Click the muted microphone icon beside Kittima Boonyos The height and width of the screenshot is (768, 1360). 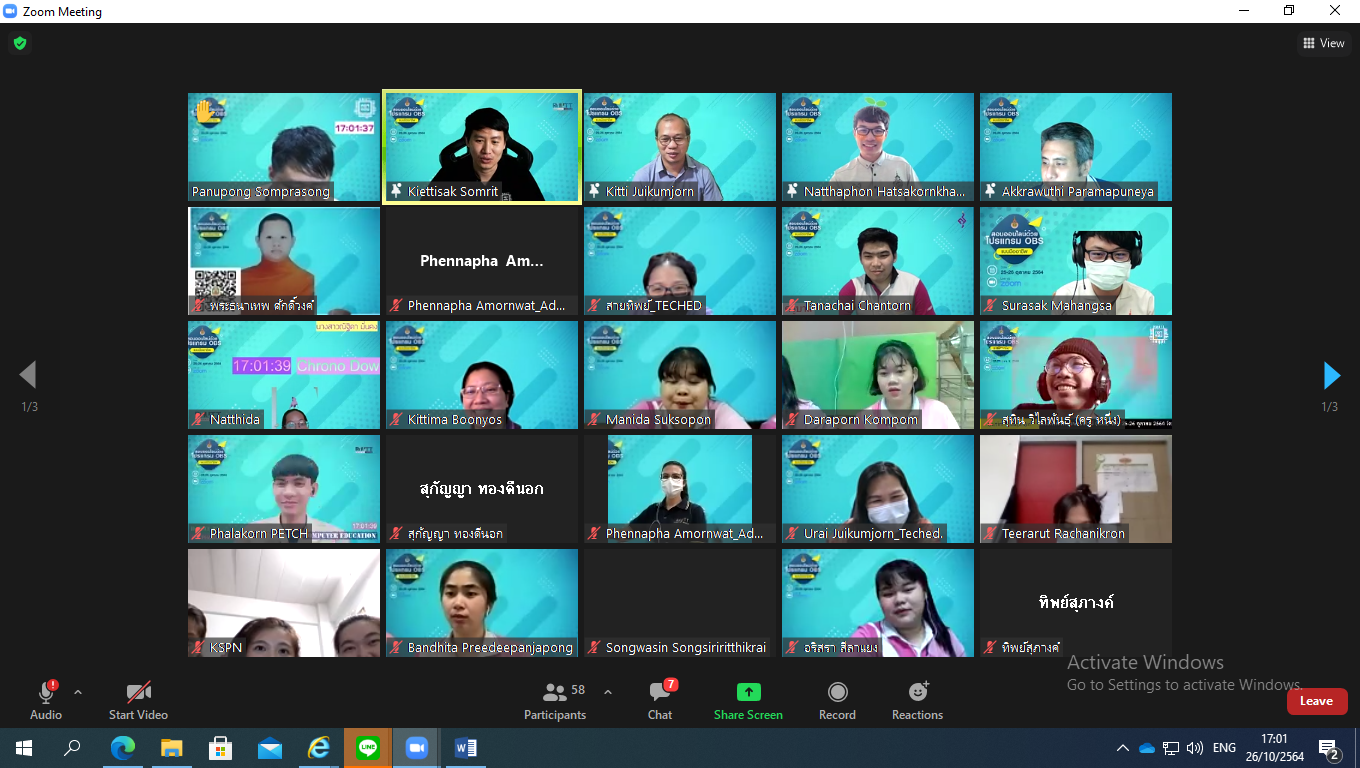coord(396,419)
